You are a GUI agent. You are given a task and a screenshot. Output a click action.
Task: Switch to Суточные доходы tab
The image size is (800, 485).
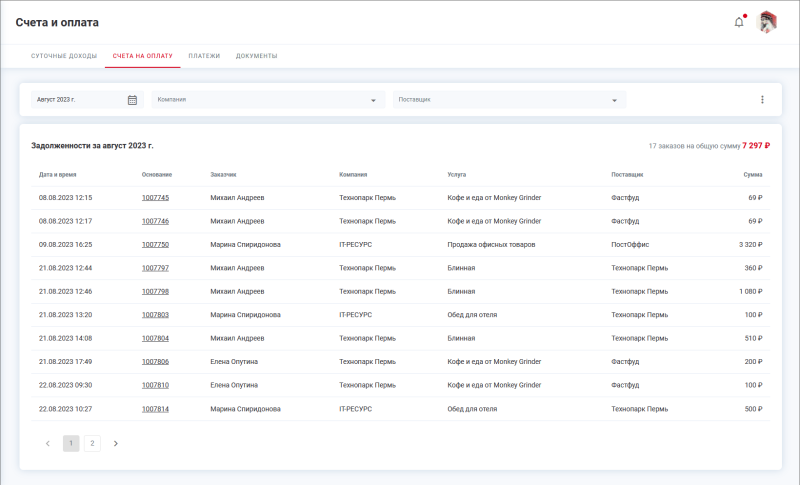pos(64,56)
